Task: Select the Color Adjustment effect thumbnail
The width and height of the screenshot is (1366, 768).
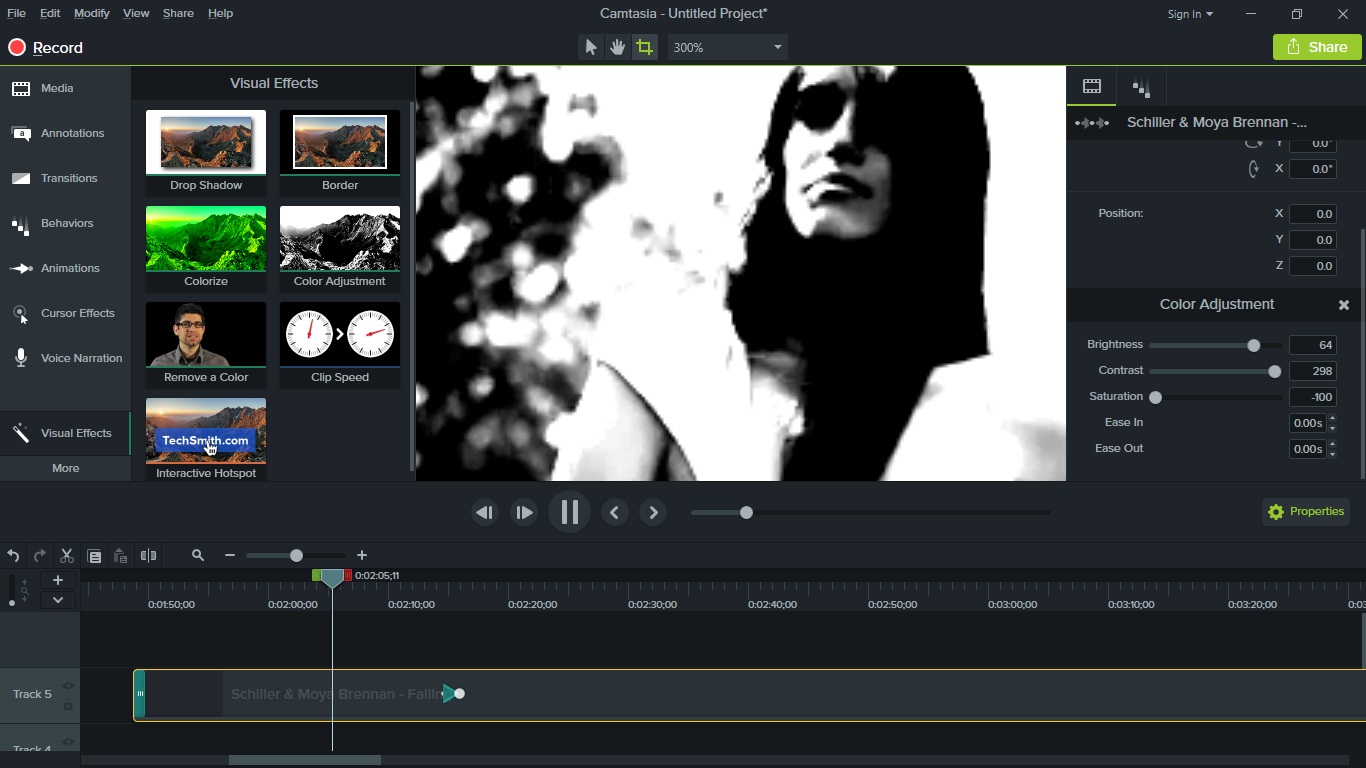Action: point(340,248)
